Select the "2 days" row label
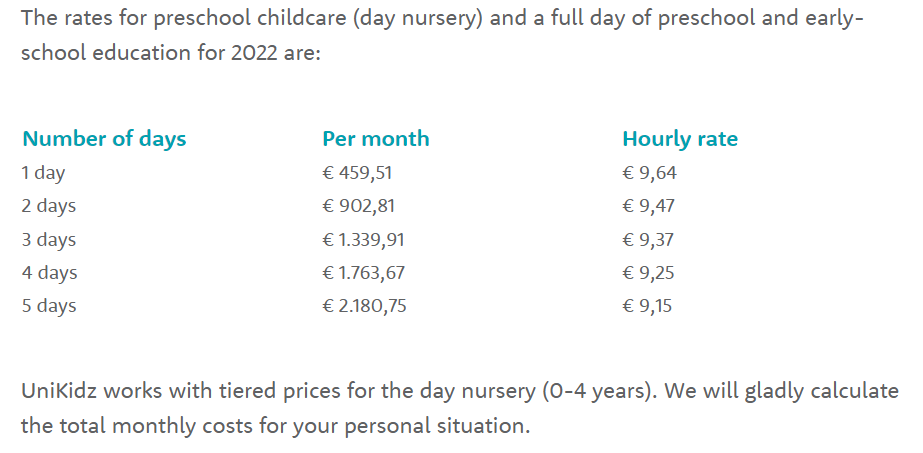This screenshot has height=453, width=923. coord(49,206)
